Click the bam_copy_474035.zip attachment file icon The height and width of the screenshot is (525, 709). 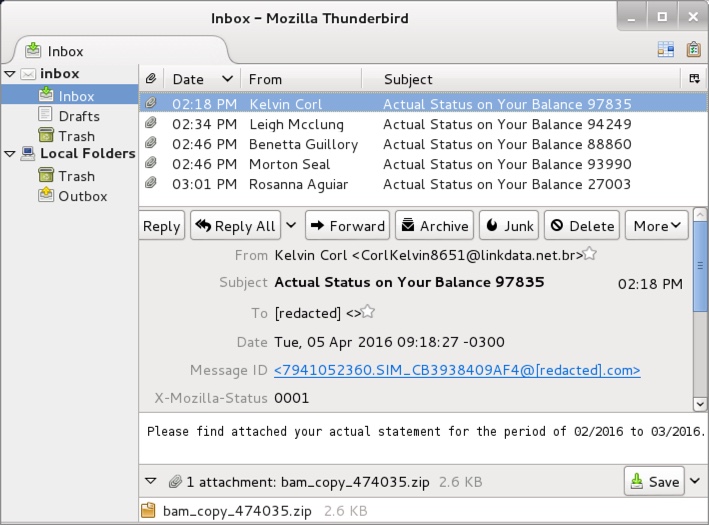tap(149, 511)
